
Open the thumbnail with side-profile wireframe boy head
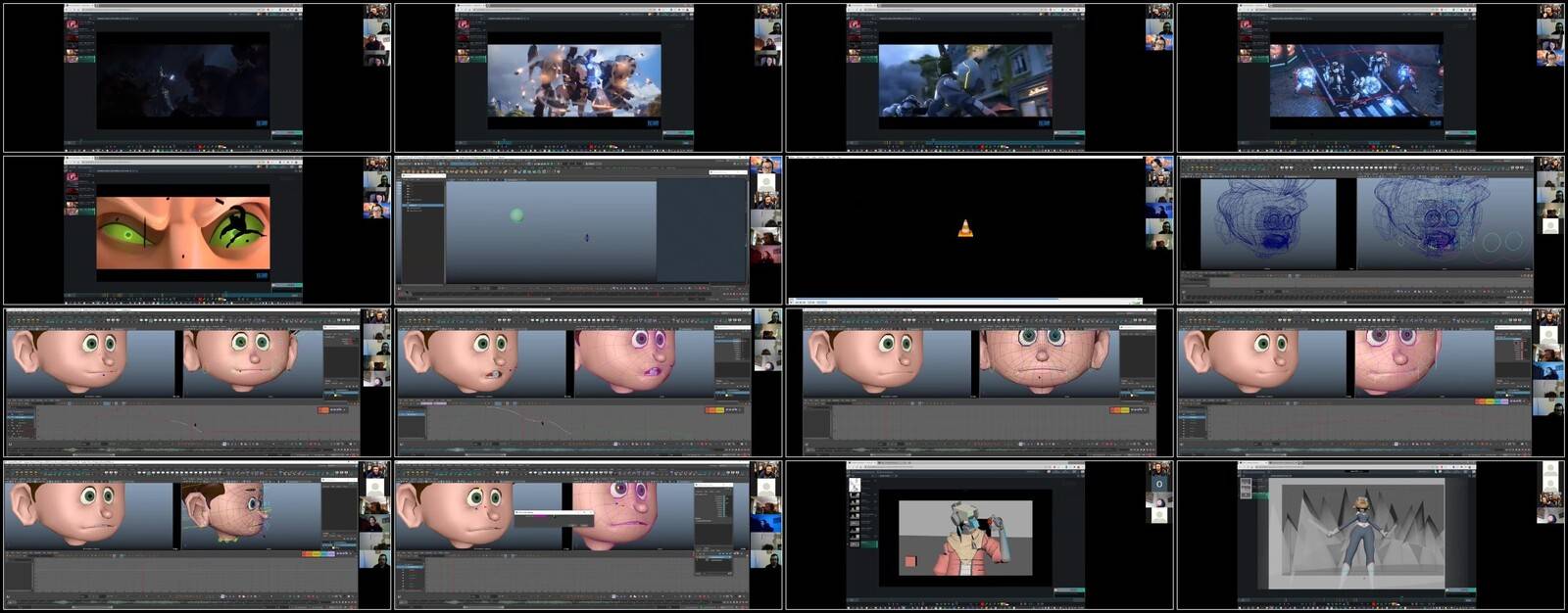[197, 536]
